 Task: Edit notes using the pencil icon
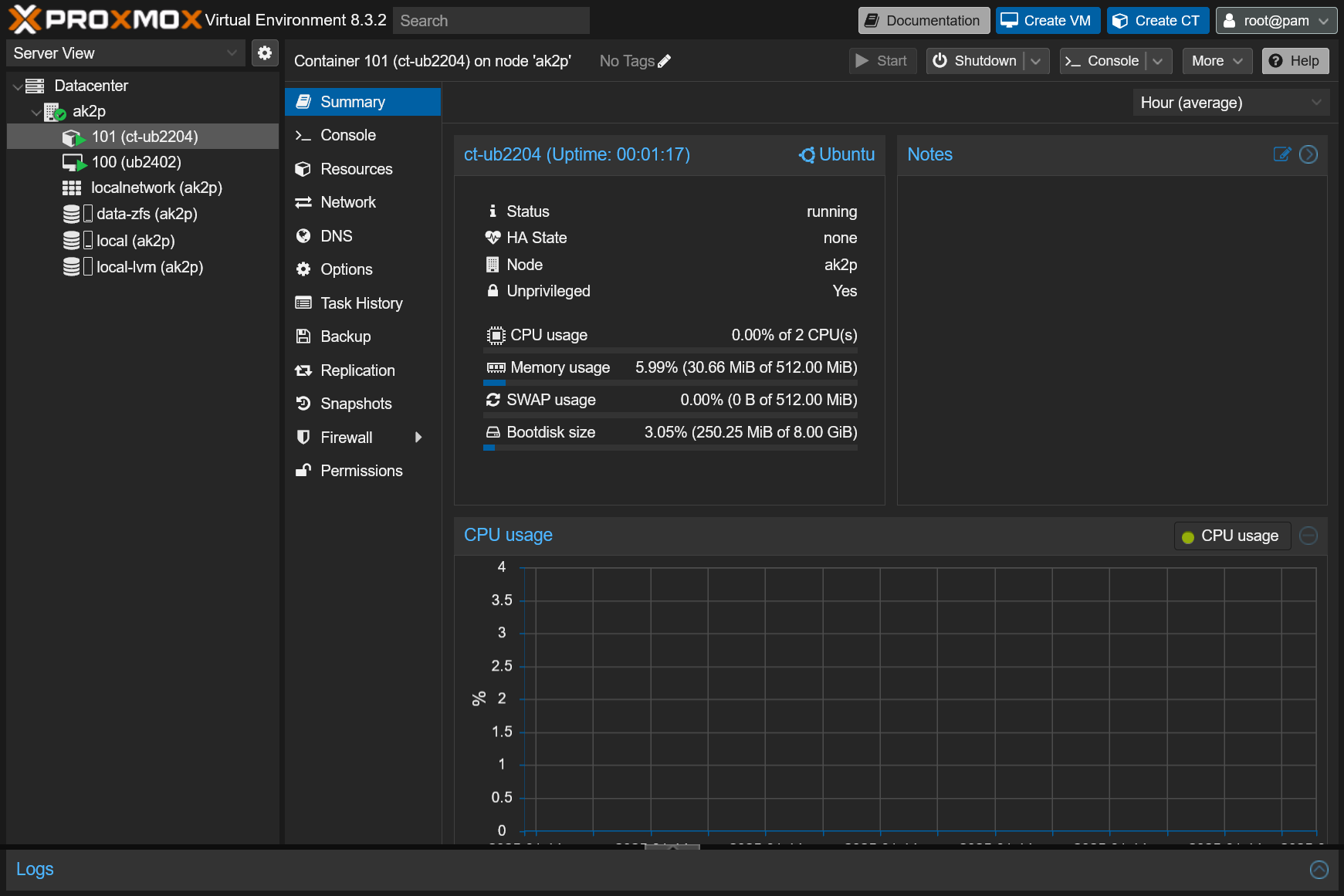1282,154
